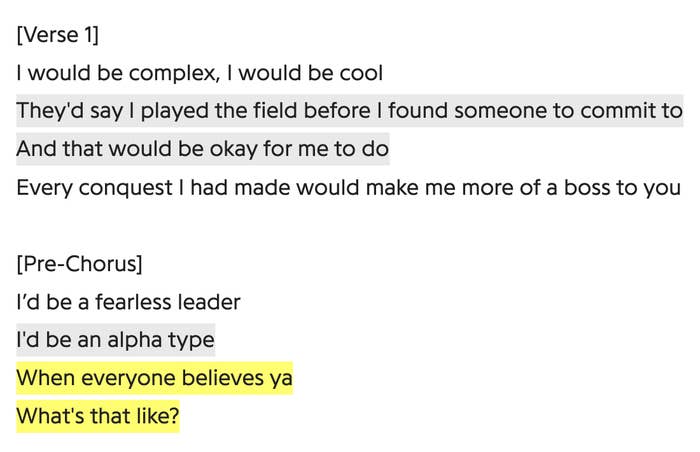Click the 'Every conquest I had made' line
The width and height of the screenshot is (700, 452).
349,188
